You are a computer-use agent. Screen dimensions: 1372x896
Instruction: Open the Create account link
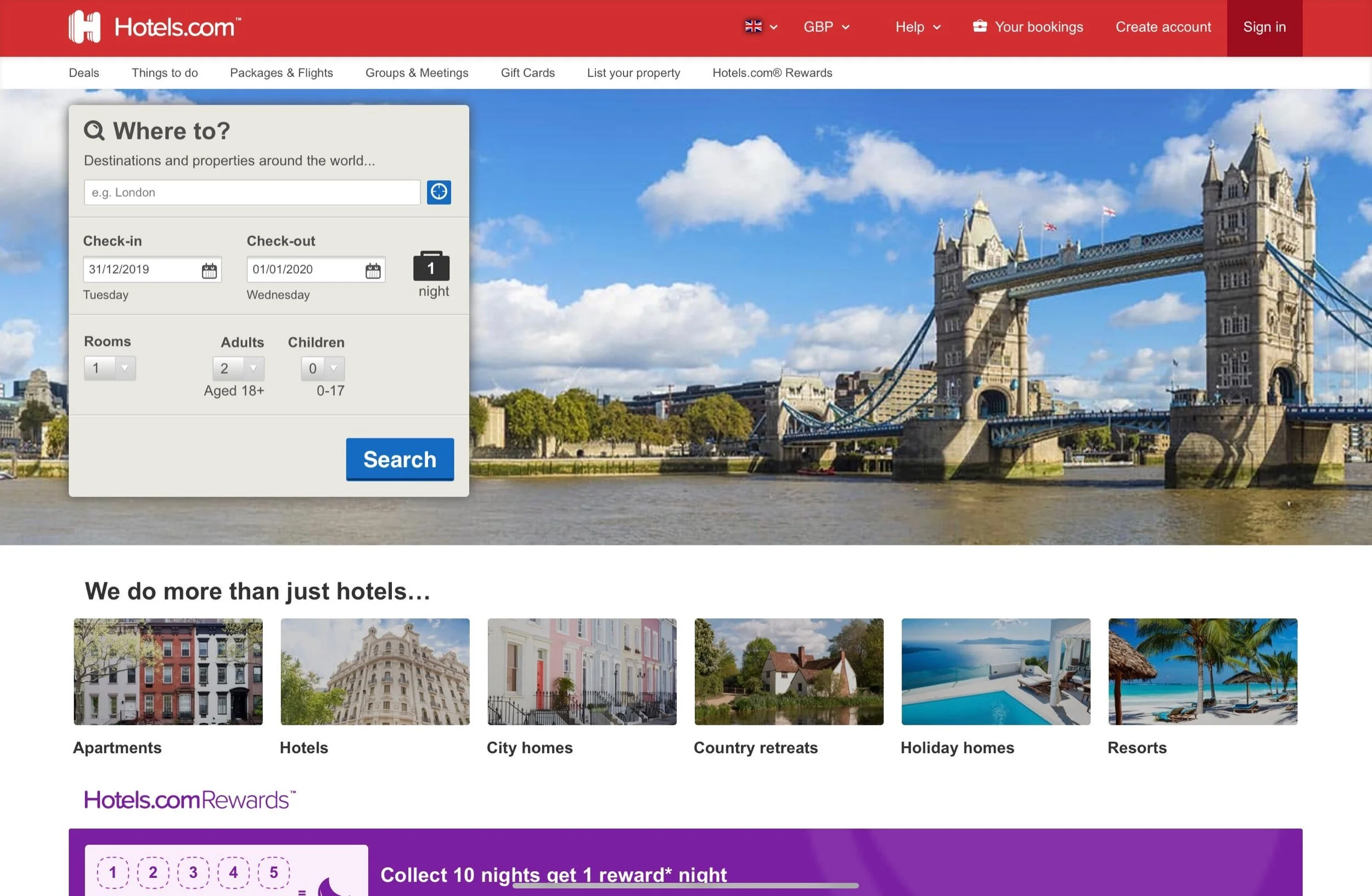[x=1163, y=27]
